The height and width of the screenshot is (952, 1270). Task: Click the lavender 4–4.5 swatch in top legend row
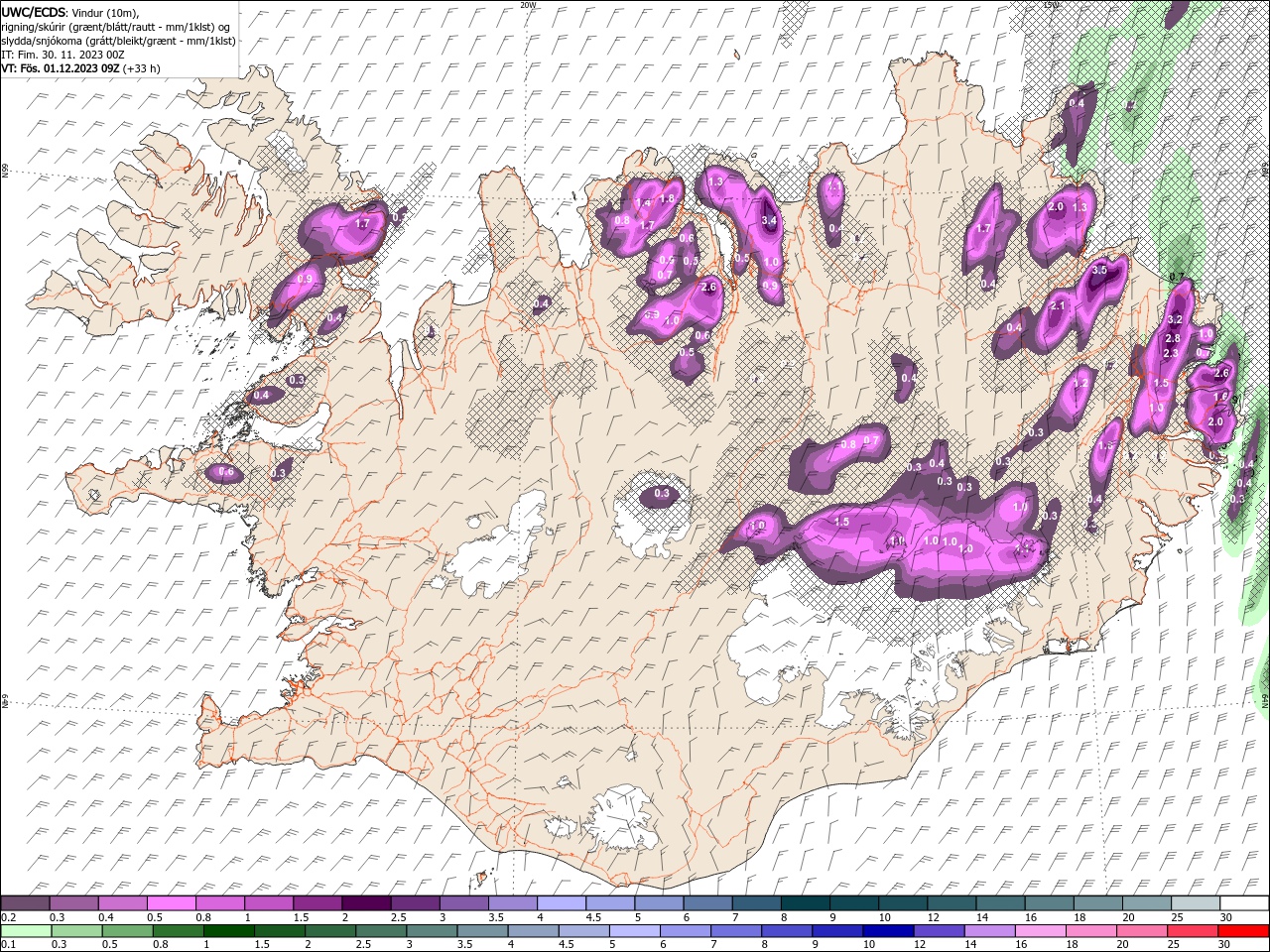[x=561, y=903]
